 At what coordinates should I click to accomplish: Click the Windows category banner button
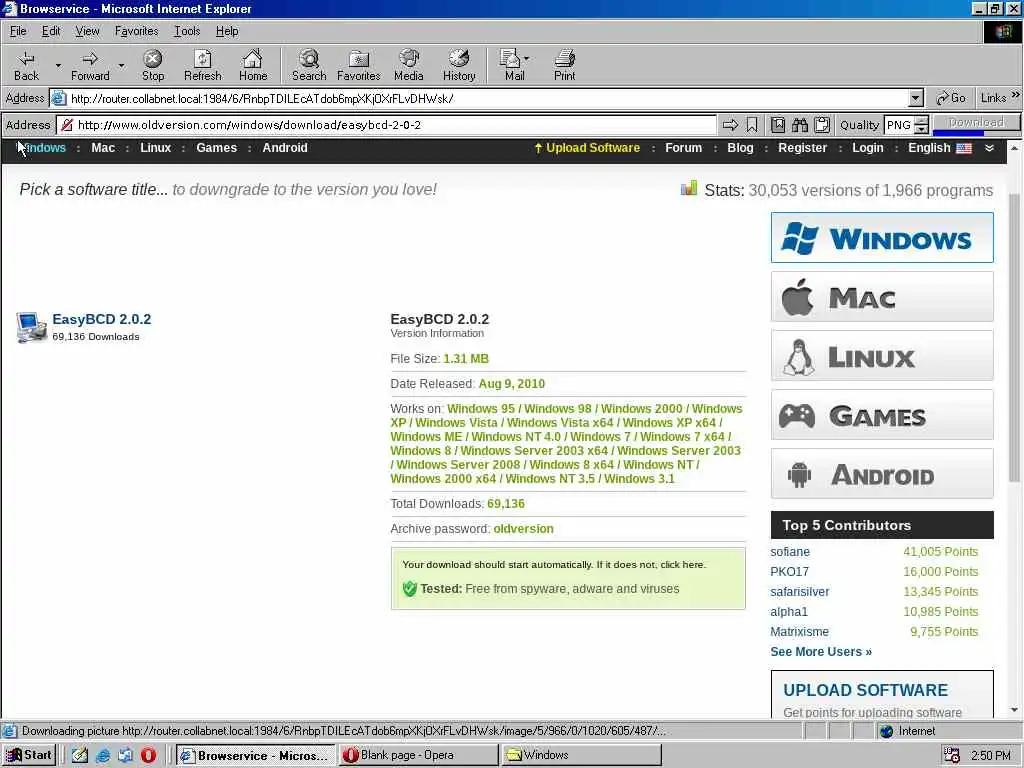(x=882, y=237)
